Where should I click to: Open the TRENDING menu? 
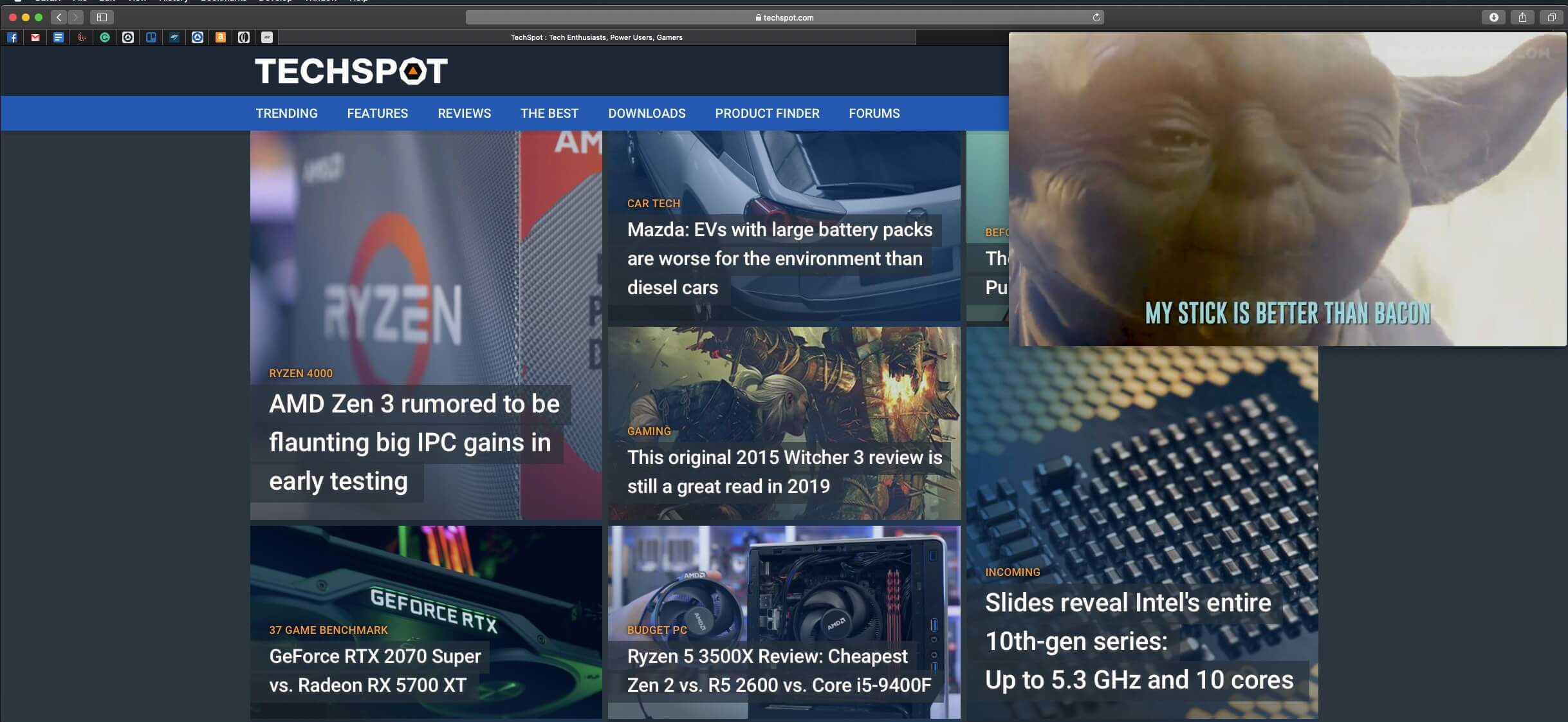tap(286, 113)
